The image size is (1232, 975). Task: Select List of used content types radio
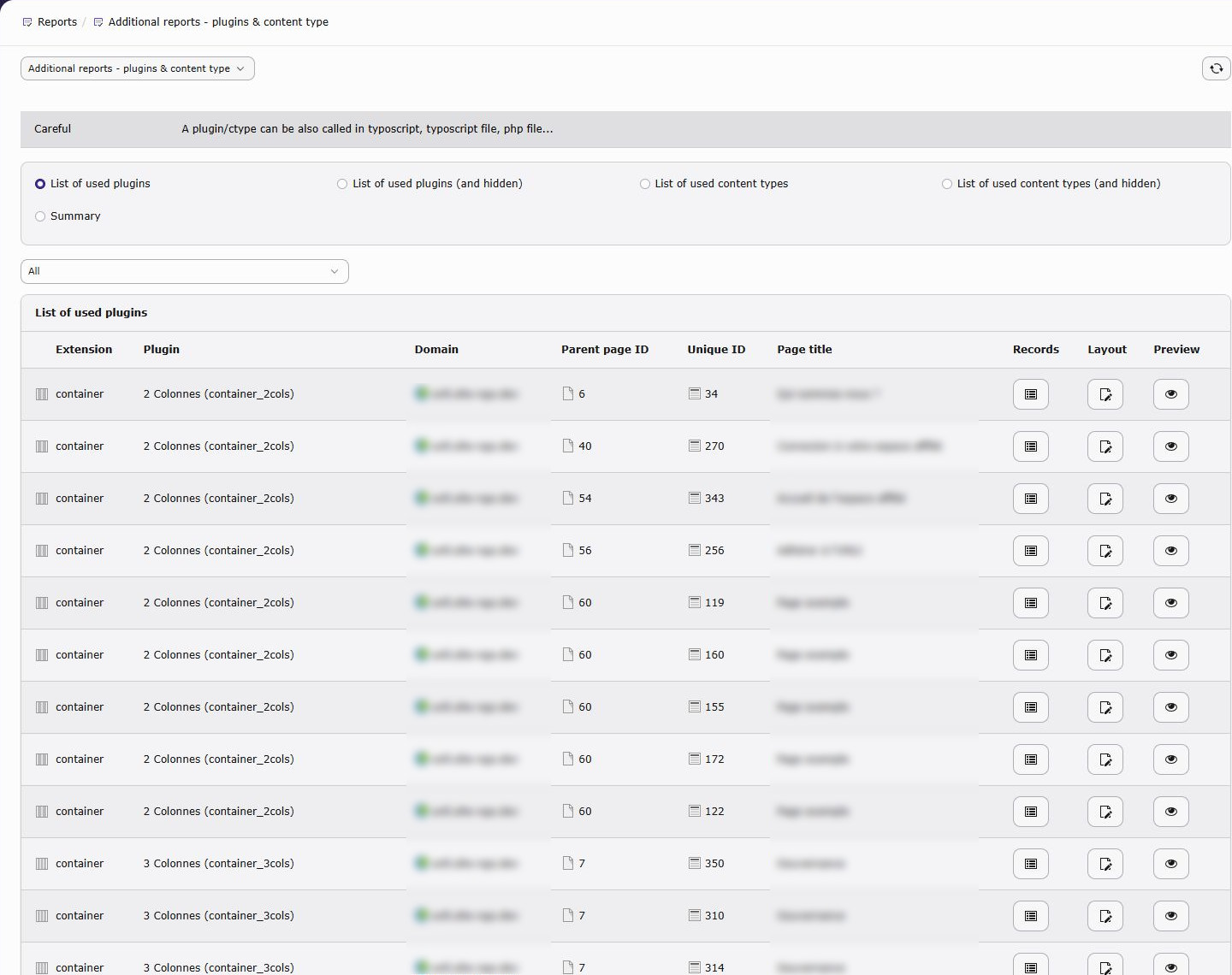click(x=645, y=184)
